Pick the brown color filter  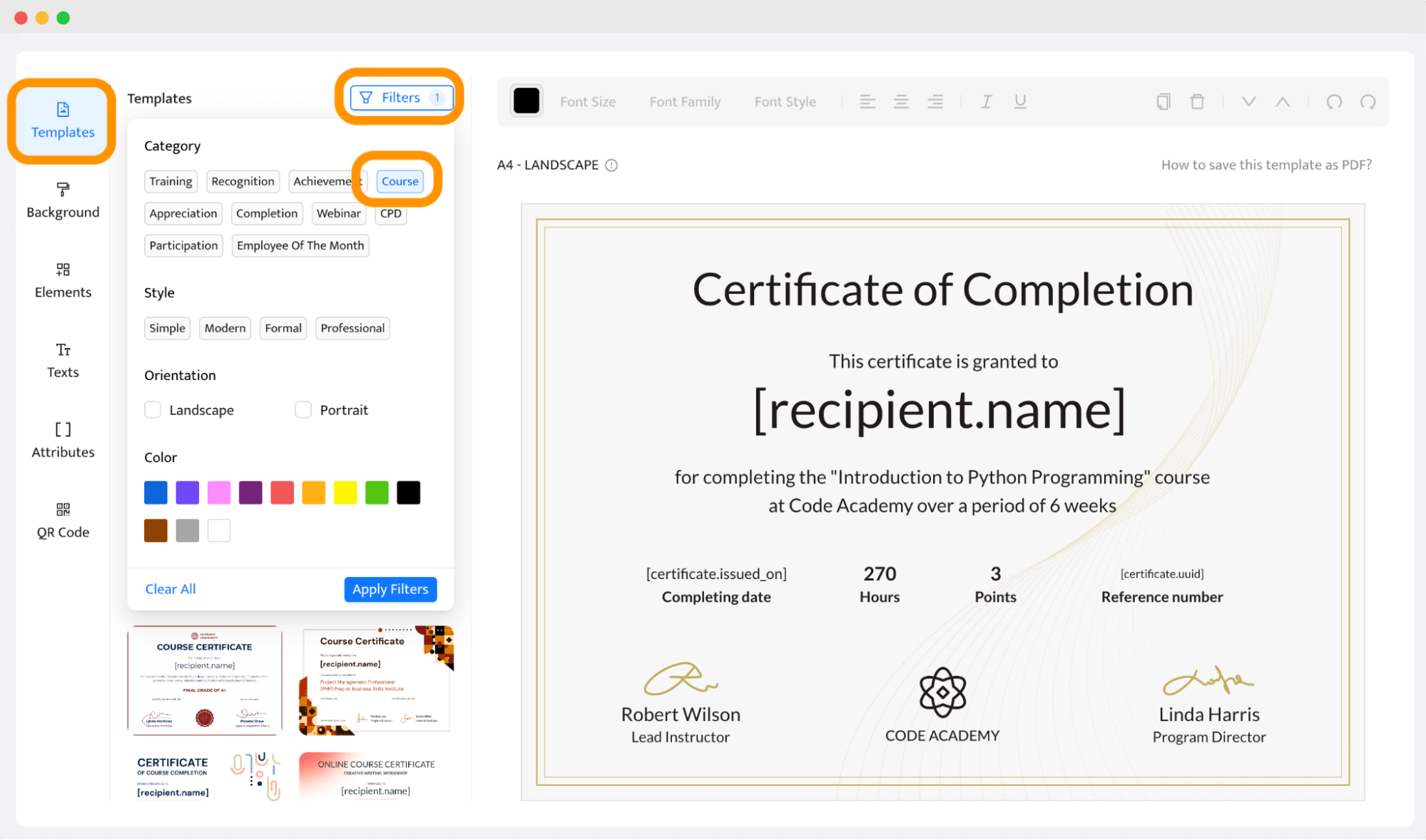tap(156, 531)
